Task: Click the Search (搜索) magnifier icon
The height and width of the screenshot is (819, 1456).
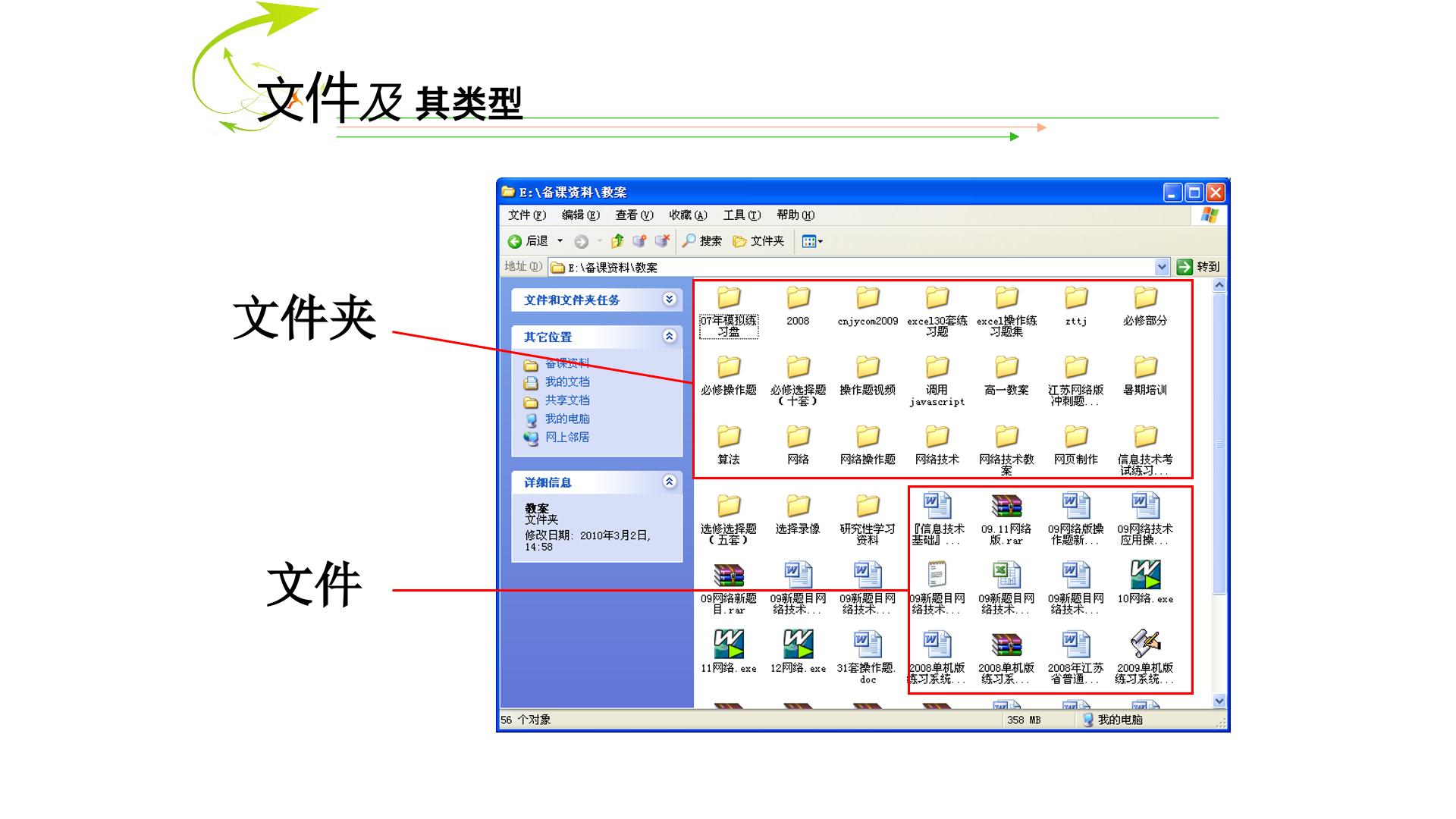Action: [x=689, y=240]
